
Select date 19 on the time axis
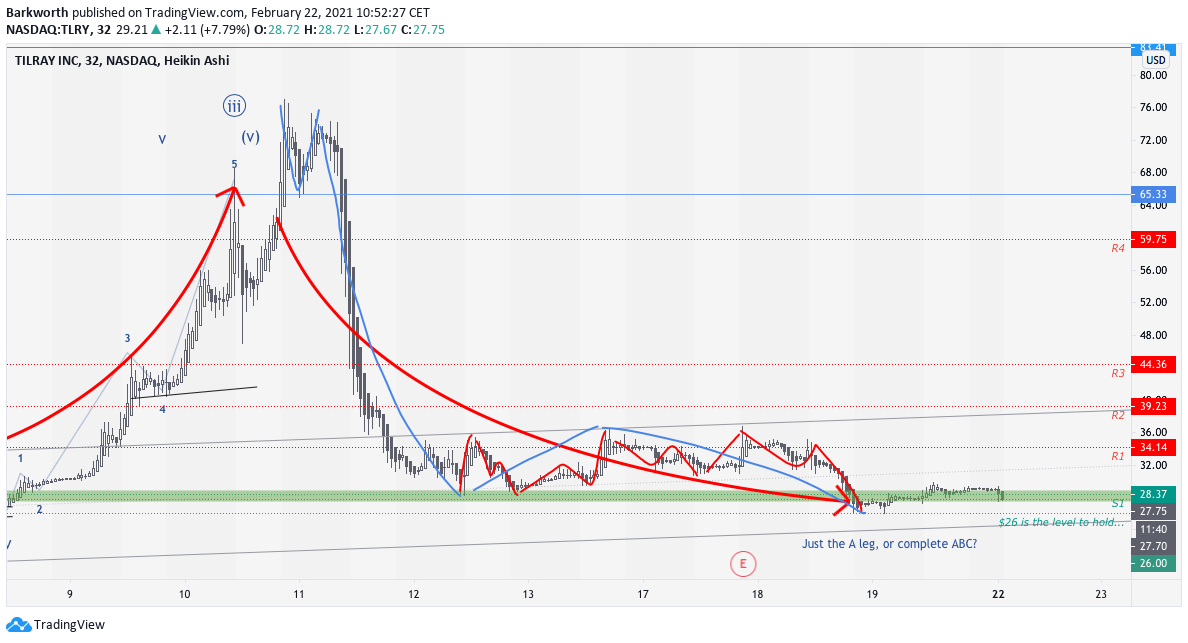(872, 595)
